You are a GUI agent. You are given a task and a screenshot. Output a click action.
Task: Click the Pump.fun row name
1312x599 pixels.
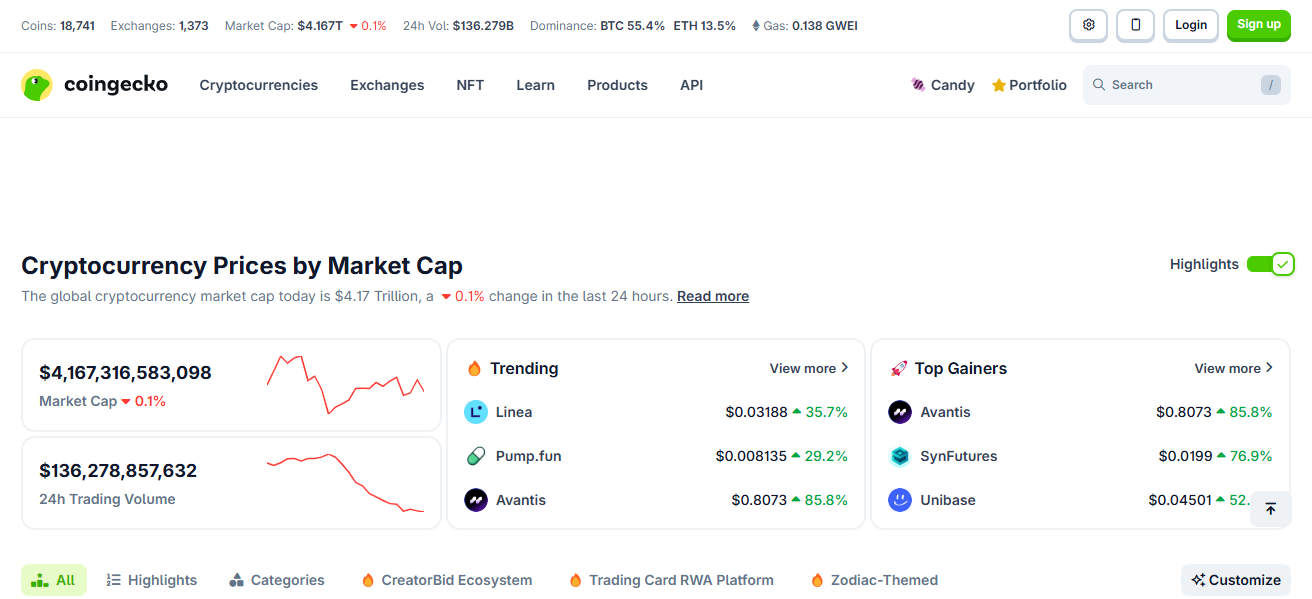529,456
